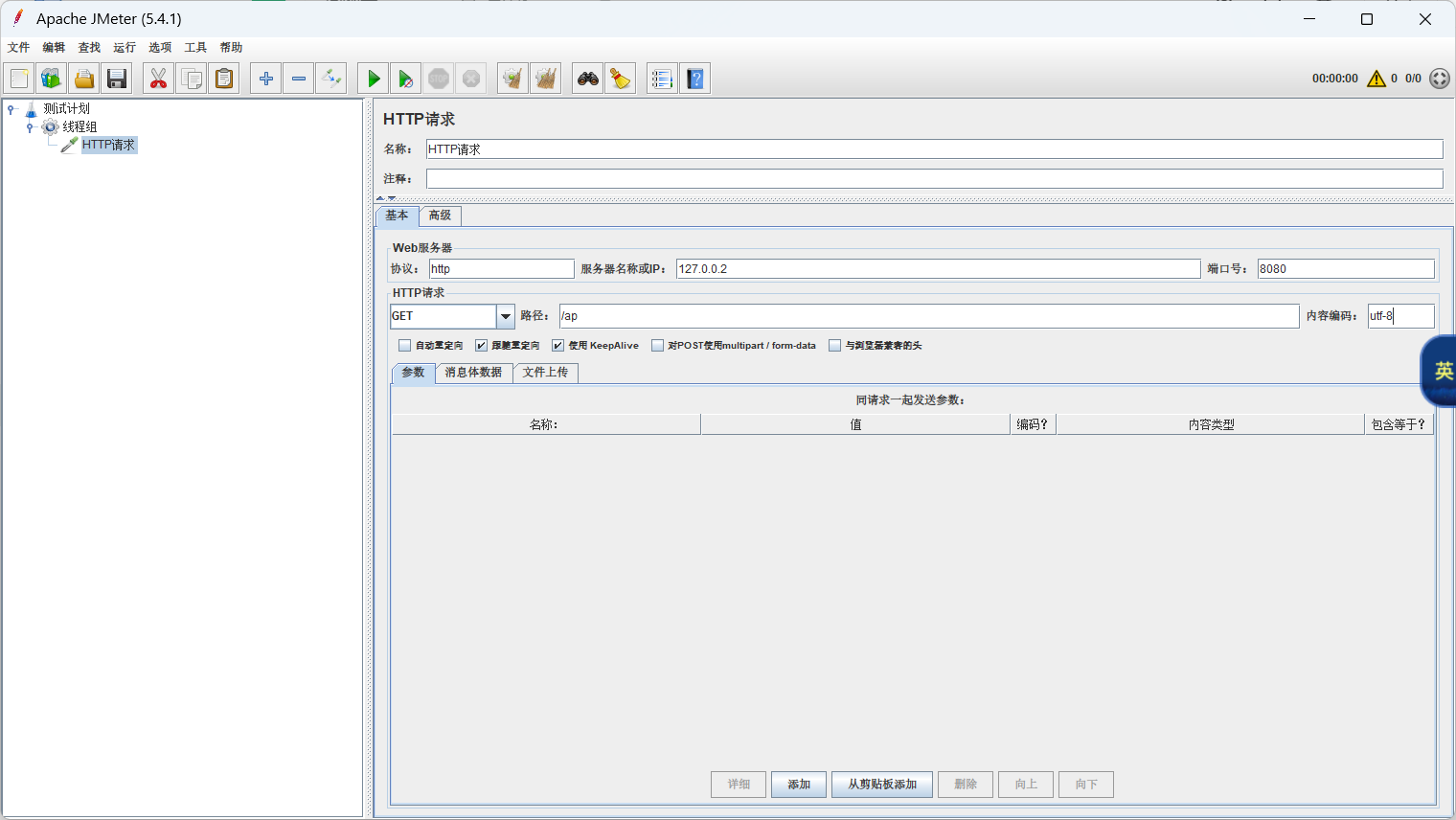Click the Stop test icon

439,79
